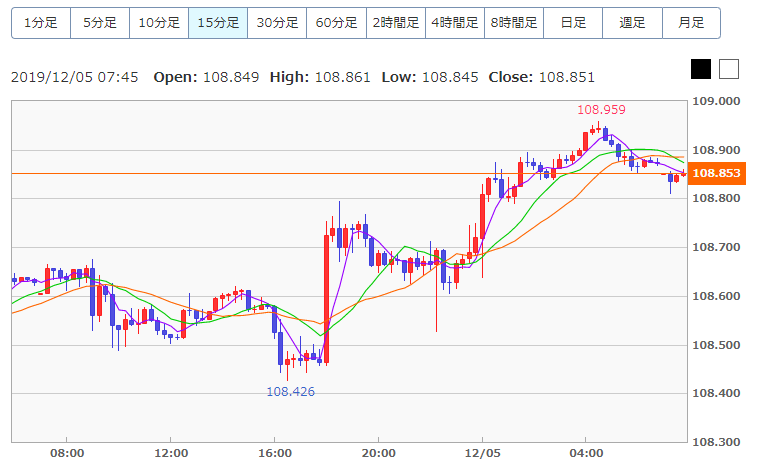The height and width of the screenshot is (466, 757).
Task: Click the 108.300 price axis label
Action: (716, 442)
